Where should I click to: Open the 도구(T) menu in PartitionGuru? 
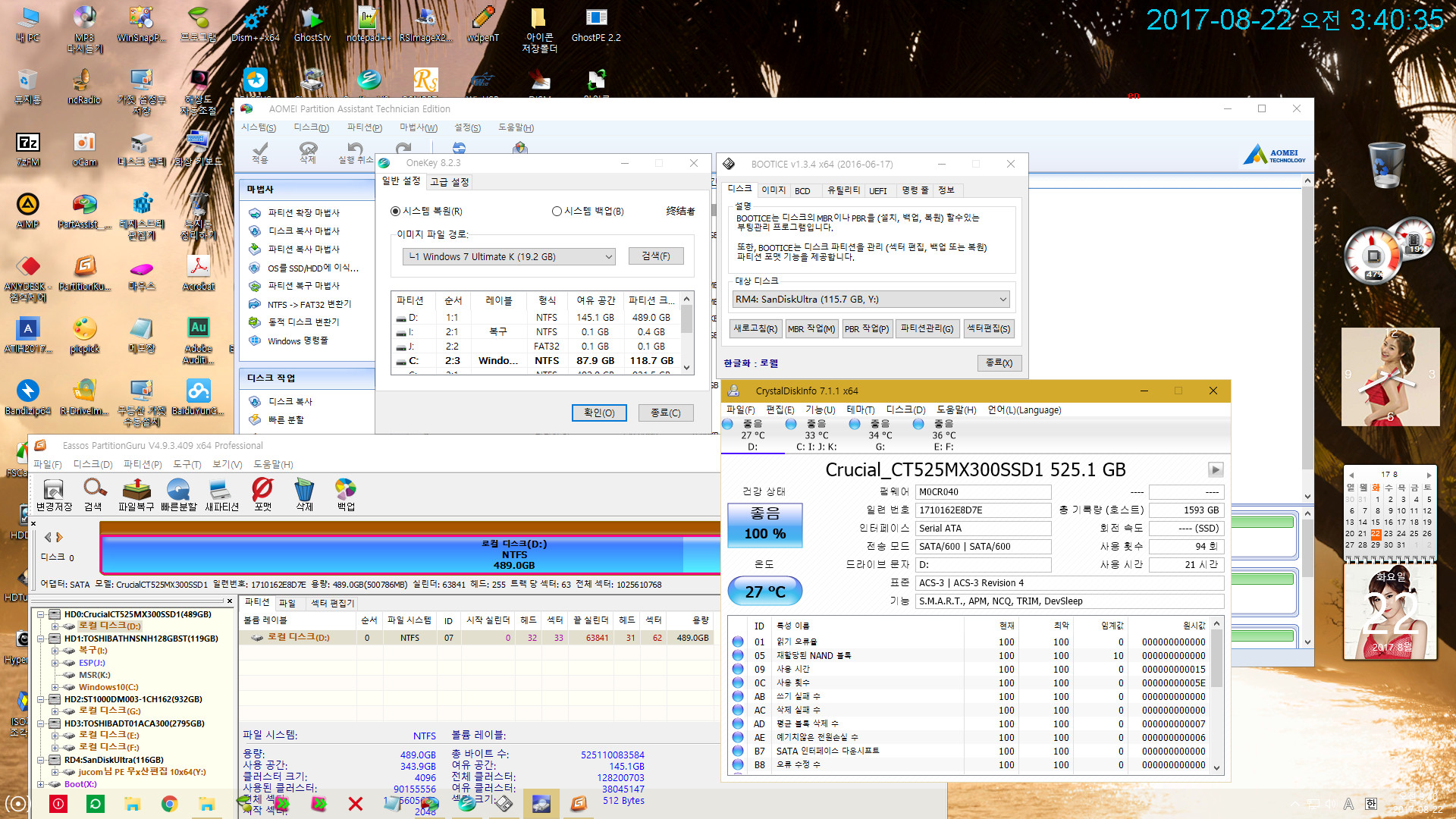tap(187, 464)
